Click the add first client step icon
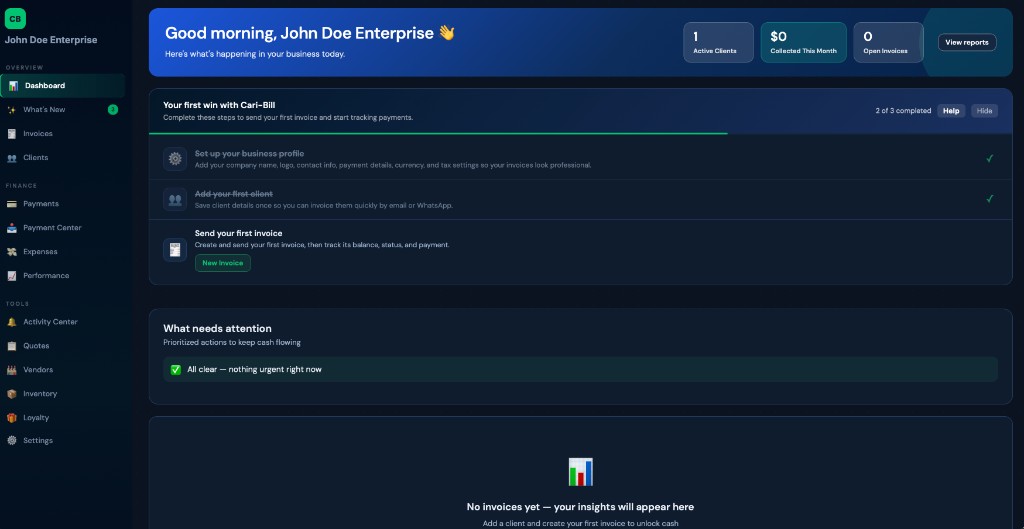Screen dimensions: 1024x529 tap(175, 199)
